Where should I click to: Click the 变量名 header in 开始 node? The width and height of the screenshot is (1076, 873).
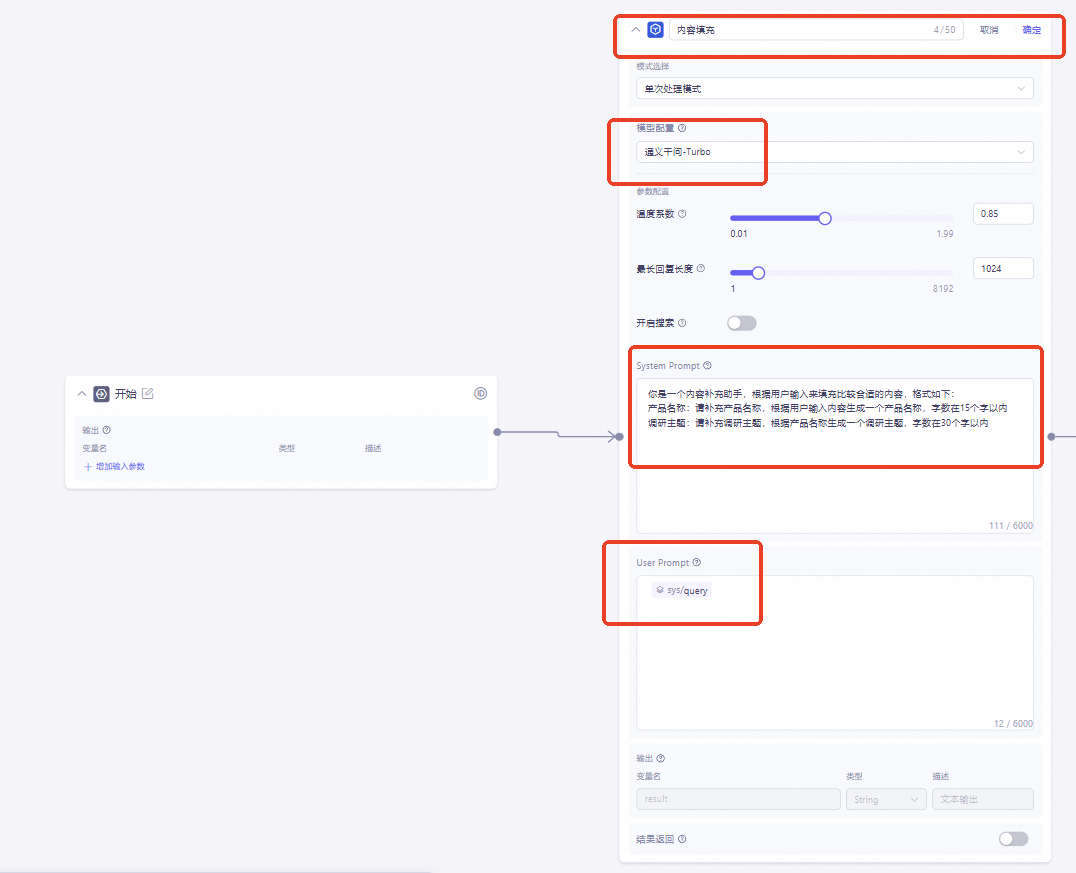[x=95, y=448]
